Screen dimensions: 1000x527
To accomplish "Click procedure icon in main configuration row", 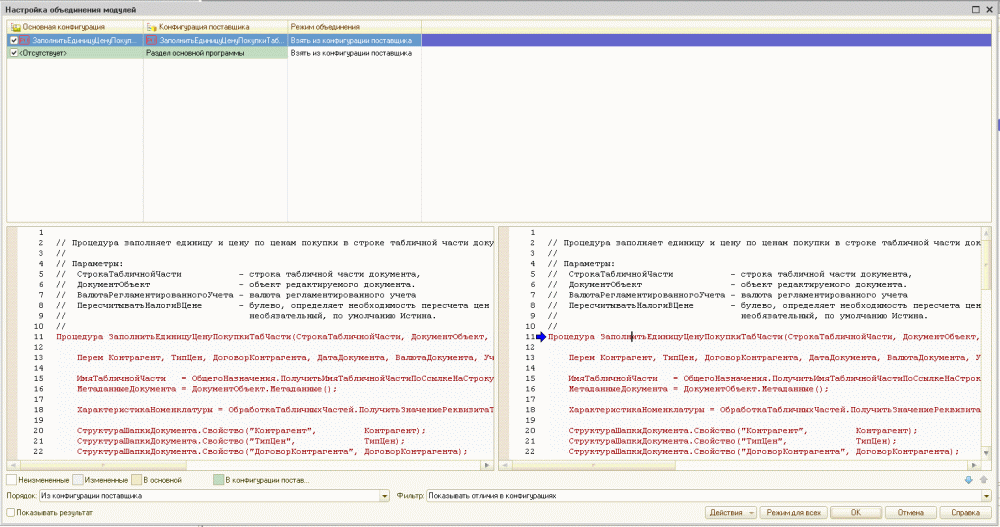I will pos(25,40).
